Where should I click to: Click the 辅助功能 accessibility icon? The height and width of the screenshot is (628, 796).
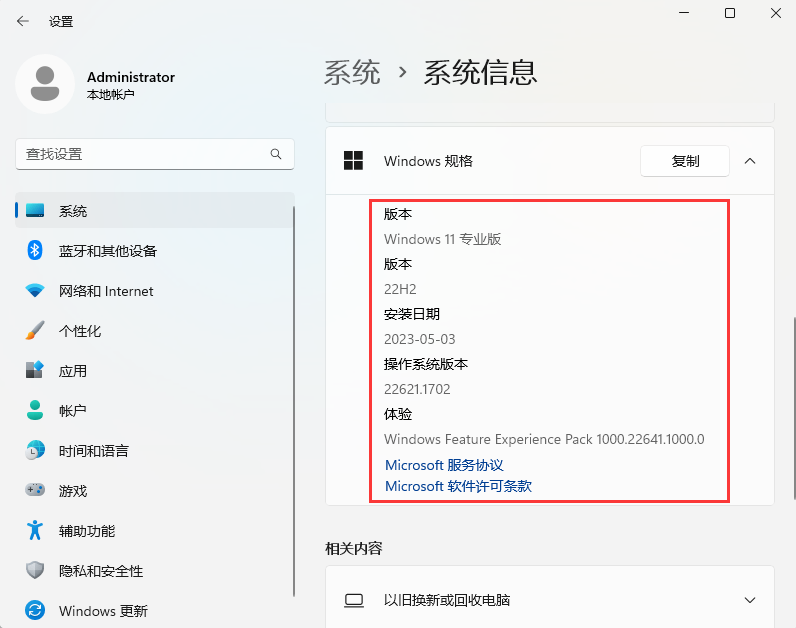point(35,530)
